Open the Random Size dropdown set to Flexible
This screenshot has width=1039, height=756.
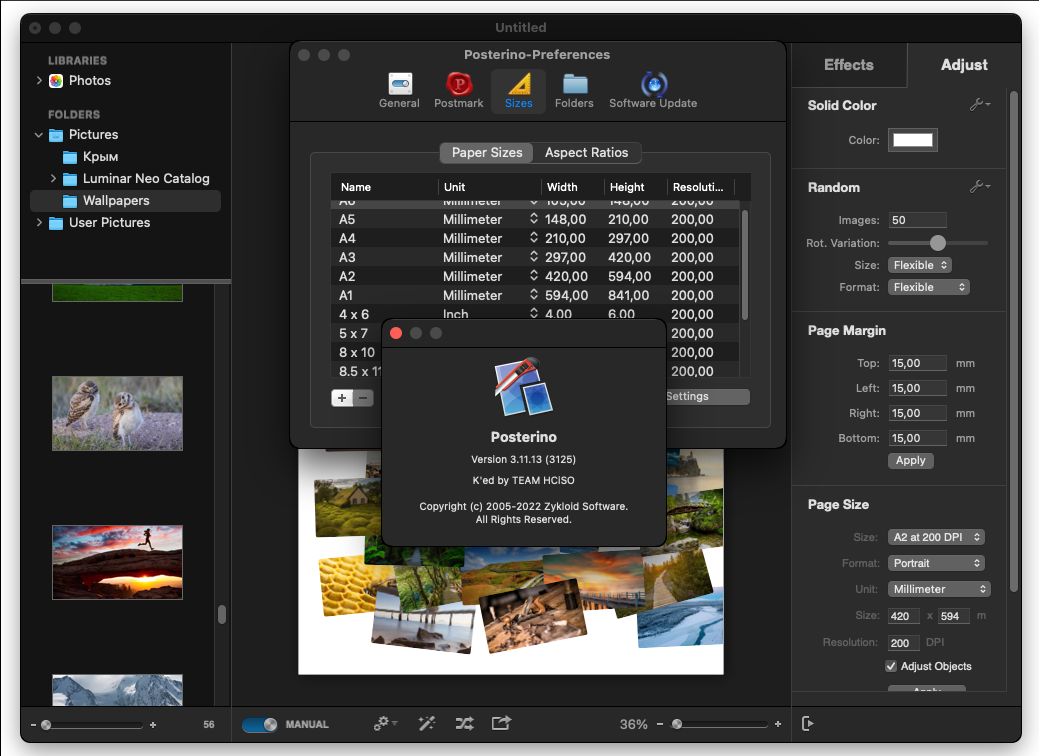click(x=920, y=265)
